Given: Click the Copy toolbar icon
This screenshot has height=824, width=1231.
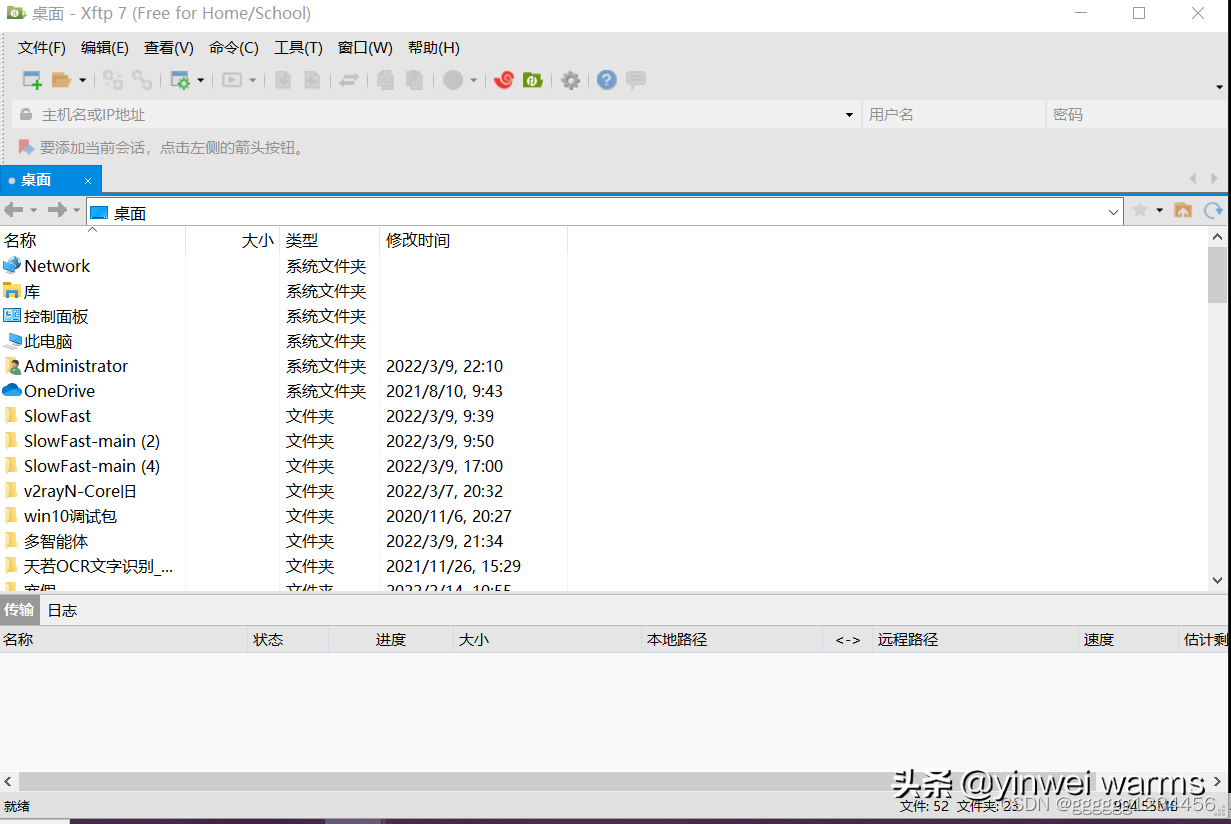Looking at the screenshot, I should coord(386,80).
